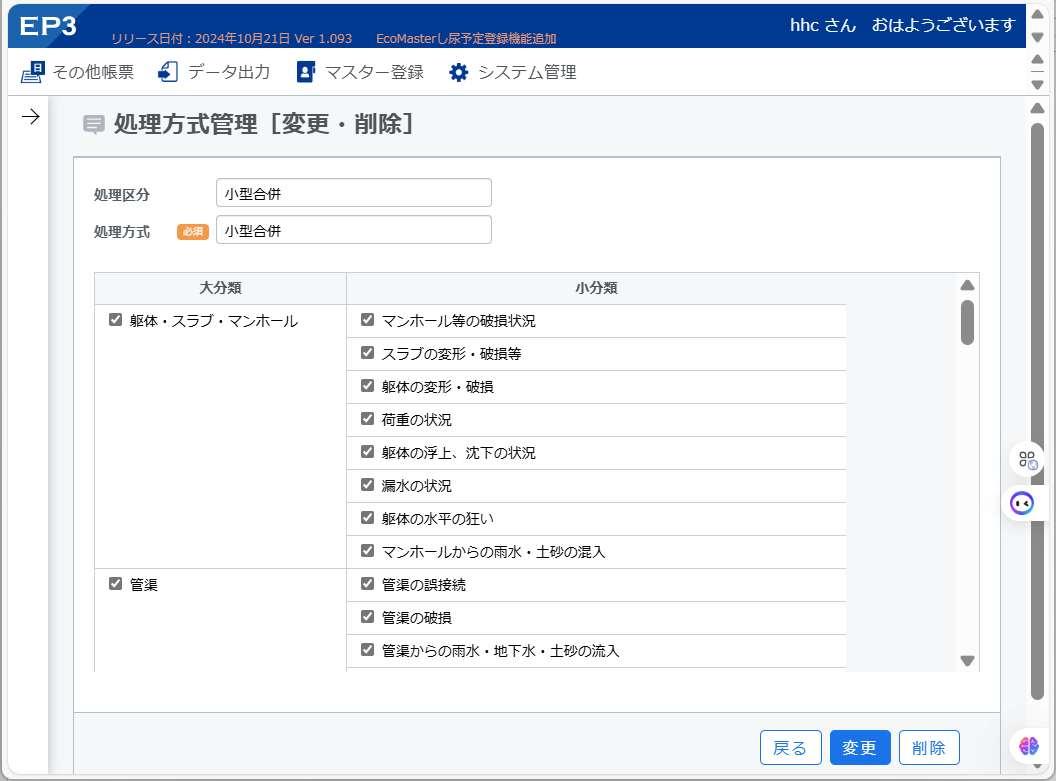Click the brain icon at bottom right
Viewport: 1056px width, 781px height.
point(1028,746)
